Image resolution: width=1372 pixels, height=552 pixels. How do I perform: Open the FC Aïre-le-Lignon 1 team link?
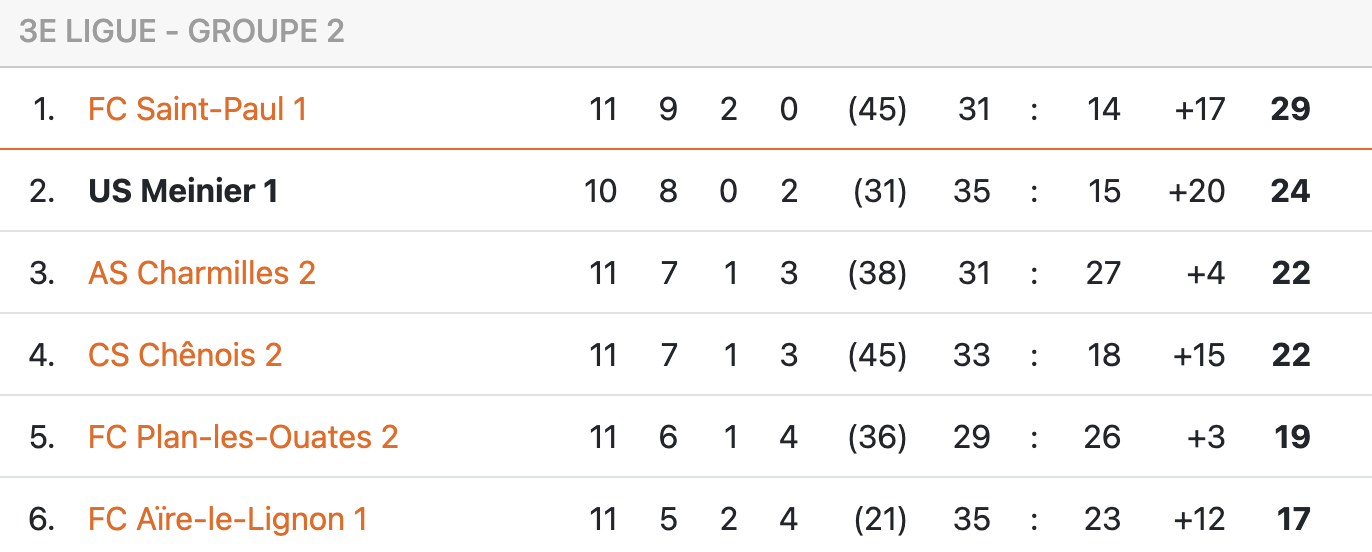click(x=227, y=519)
